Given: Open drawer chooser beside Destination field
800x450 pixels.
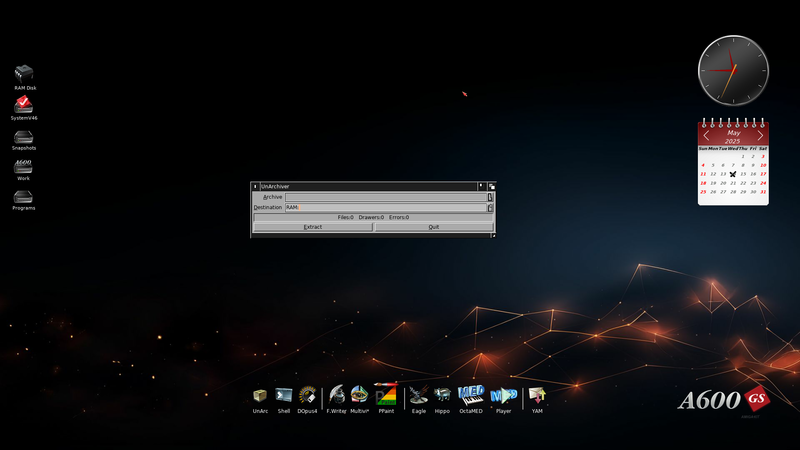Looking at the screenshot, I should click(490, 208).
